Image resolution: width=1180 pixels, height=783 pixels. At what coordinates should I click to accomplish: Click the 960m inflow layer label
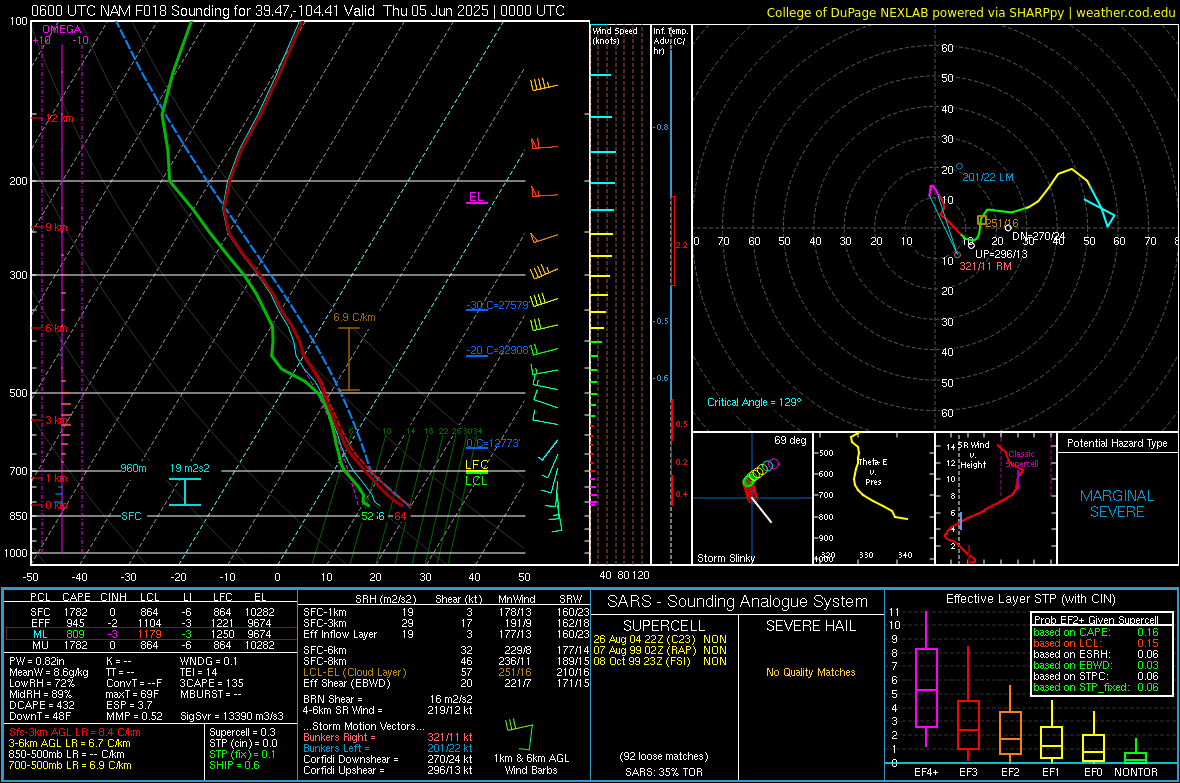tap(133, 468)
